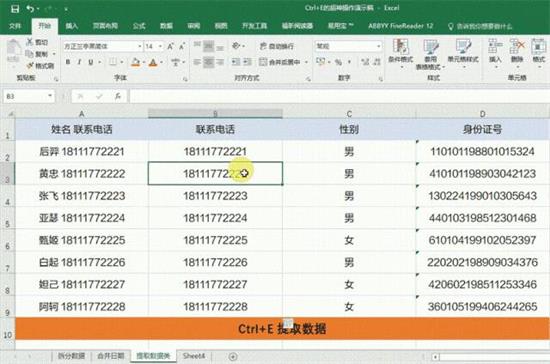This screenshot has width=550, height=364.
Task: Toggle underline formatting U
Action: point(91,62)
